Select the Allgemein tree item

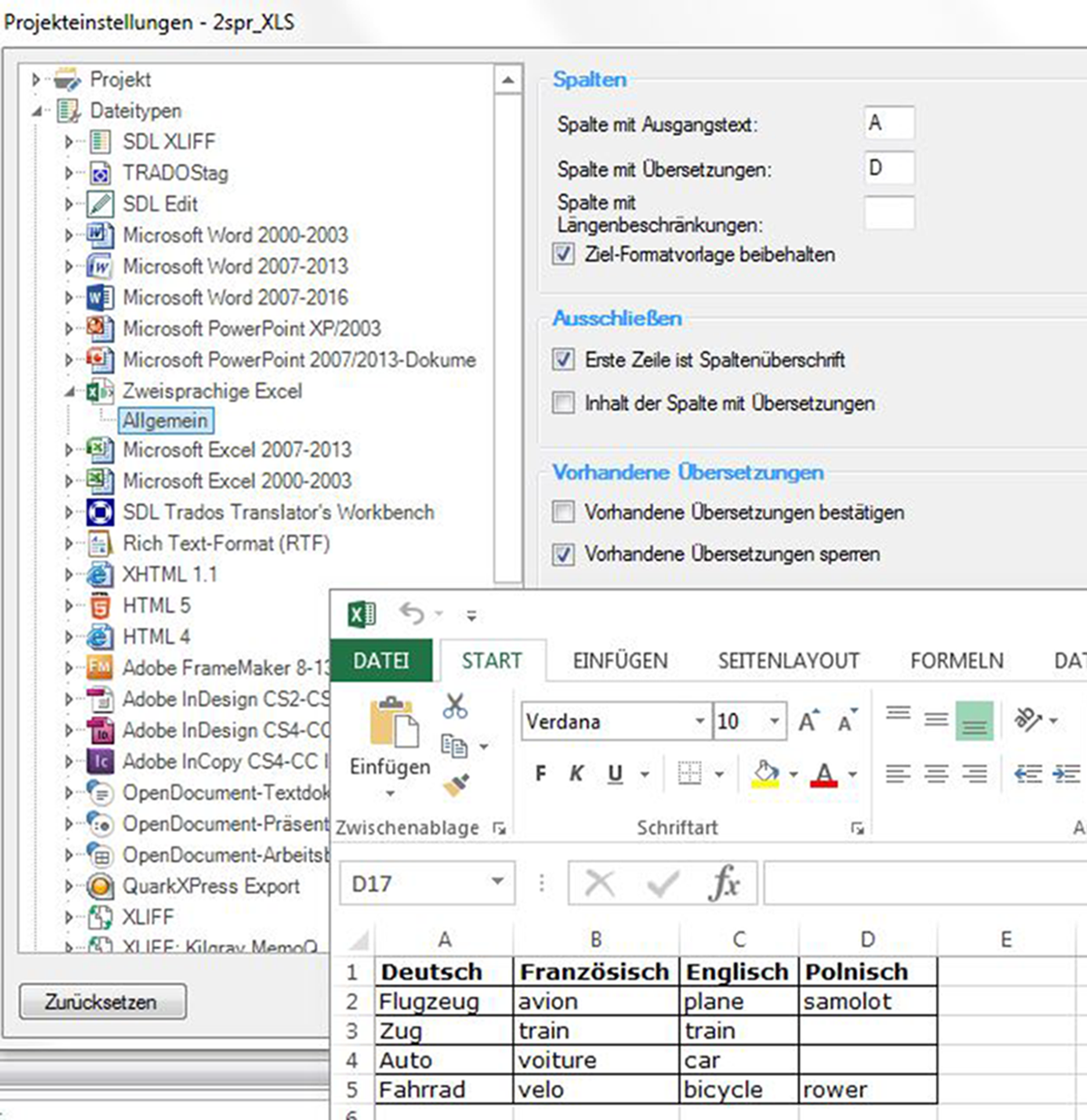(165, 421)
